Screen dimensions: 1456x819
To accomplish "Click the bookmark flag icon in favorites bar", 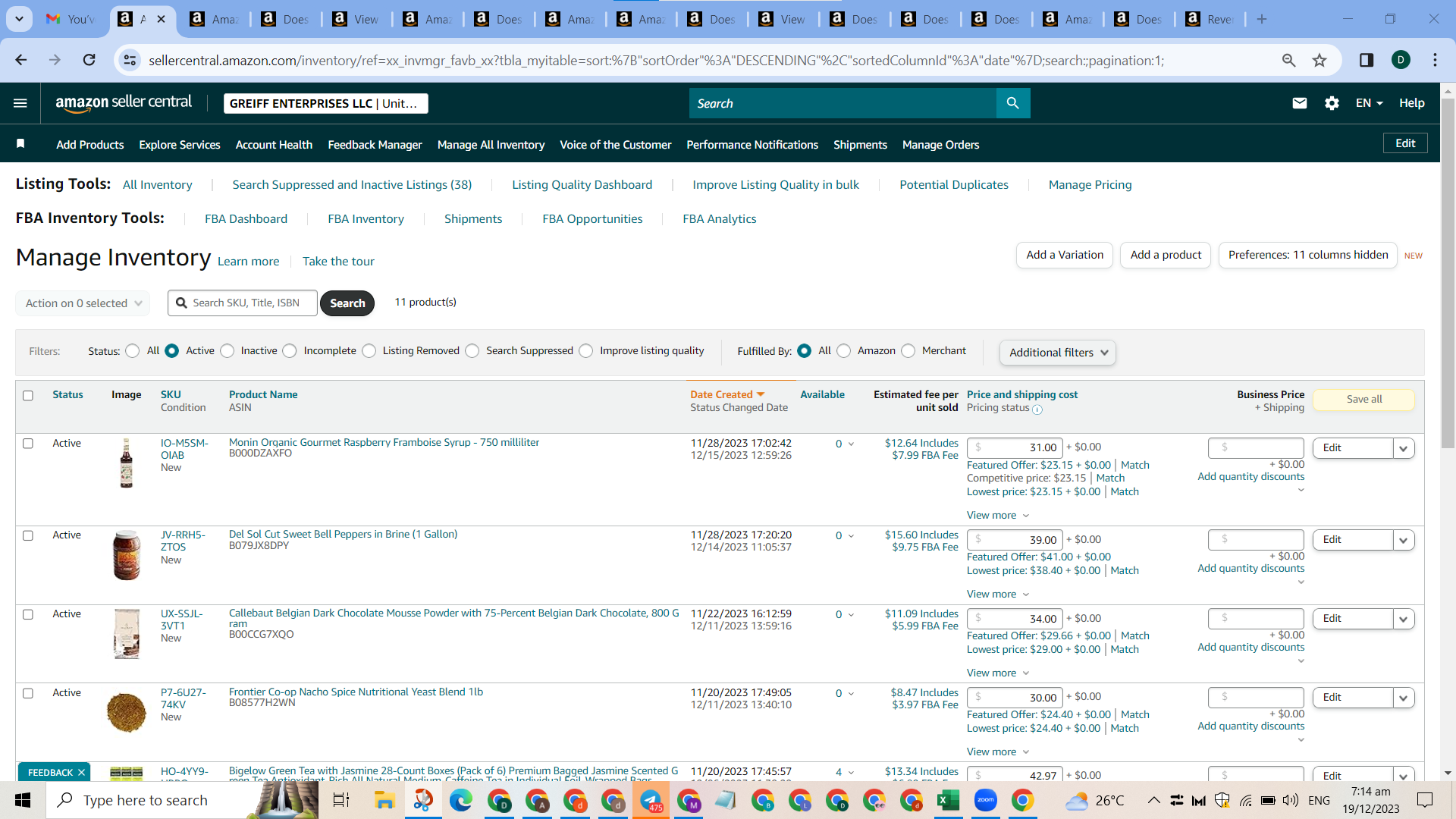I will (x=20, y=144).
